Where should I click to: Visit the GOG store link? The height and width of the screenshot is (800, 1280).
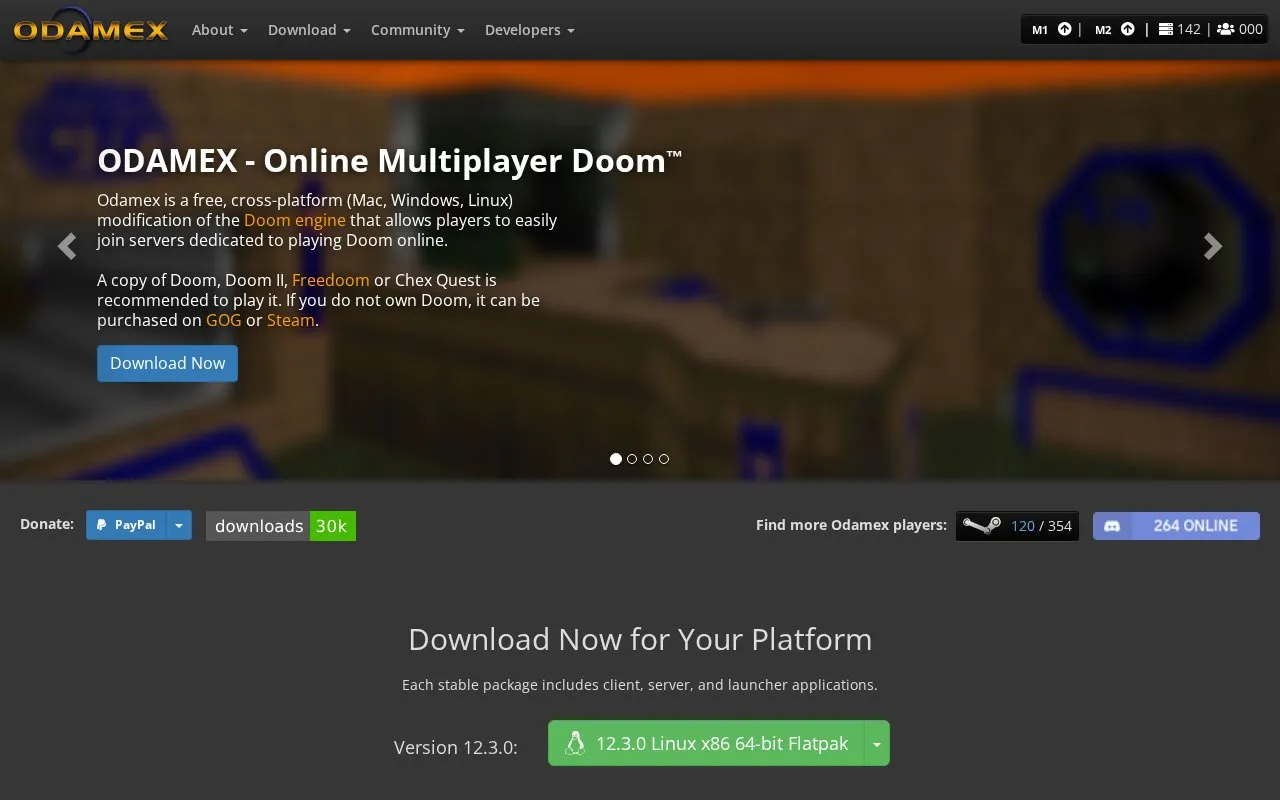coord(224,320)
